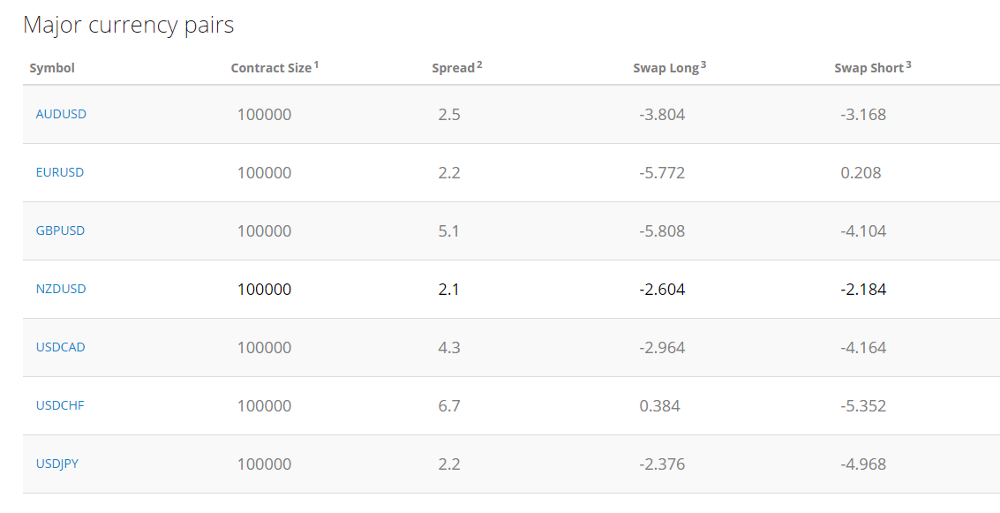
Task: Select the USDCAD Swap Short value -4.164
Action: (x=864, y=348)
